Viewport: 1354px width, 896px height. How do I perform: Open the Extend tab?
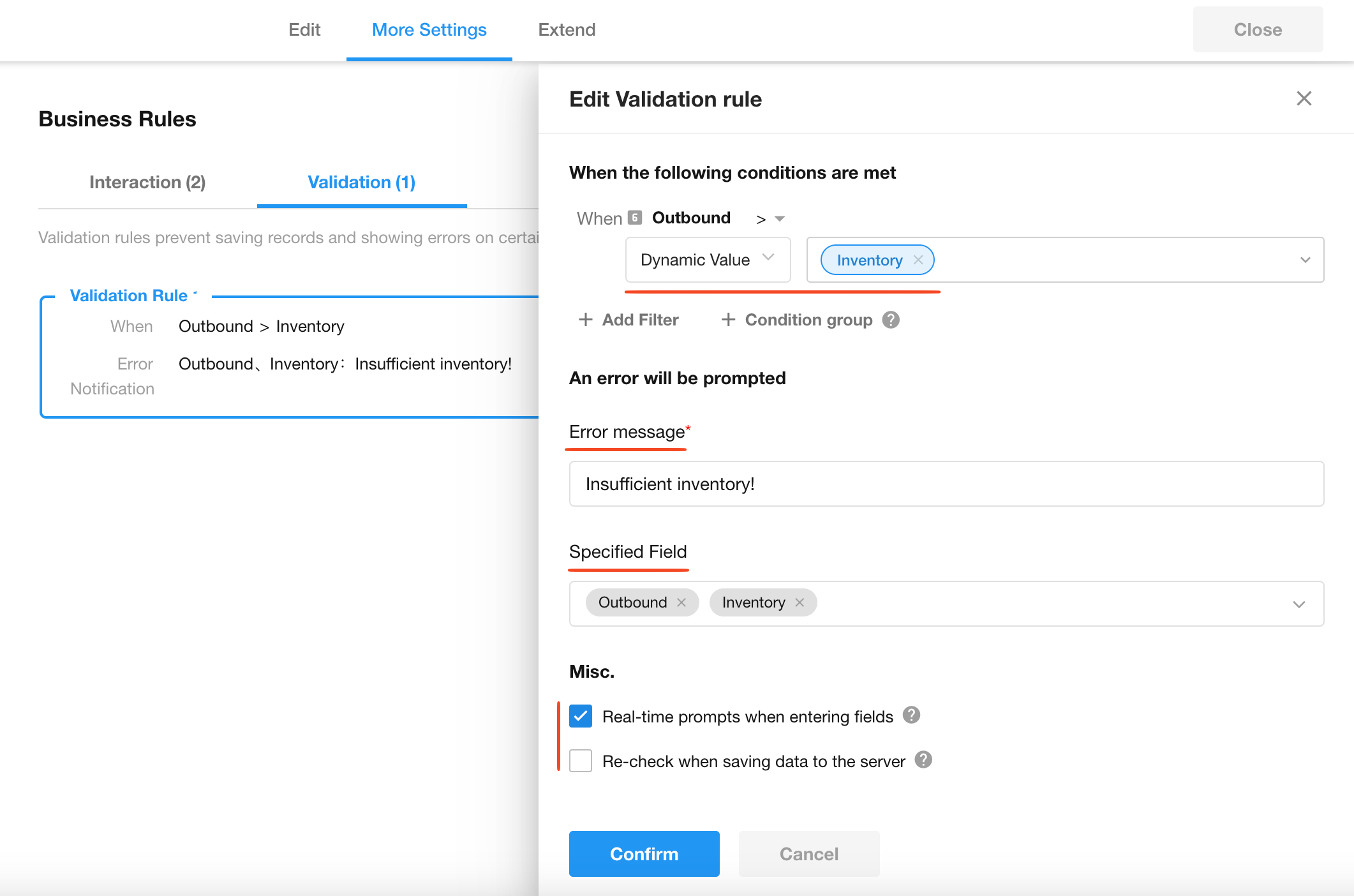point(567,30)
